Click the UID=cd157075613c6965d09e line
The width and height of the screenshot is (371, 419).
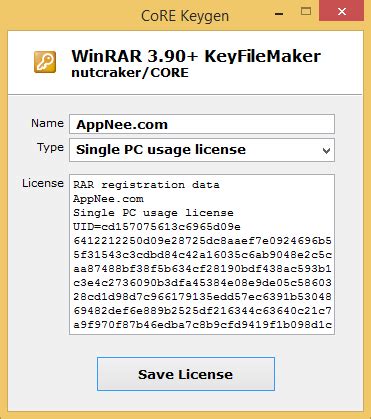157,227
